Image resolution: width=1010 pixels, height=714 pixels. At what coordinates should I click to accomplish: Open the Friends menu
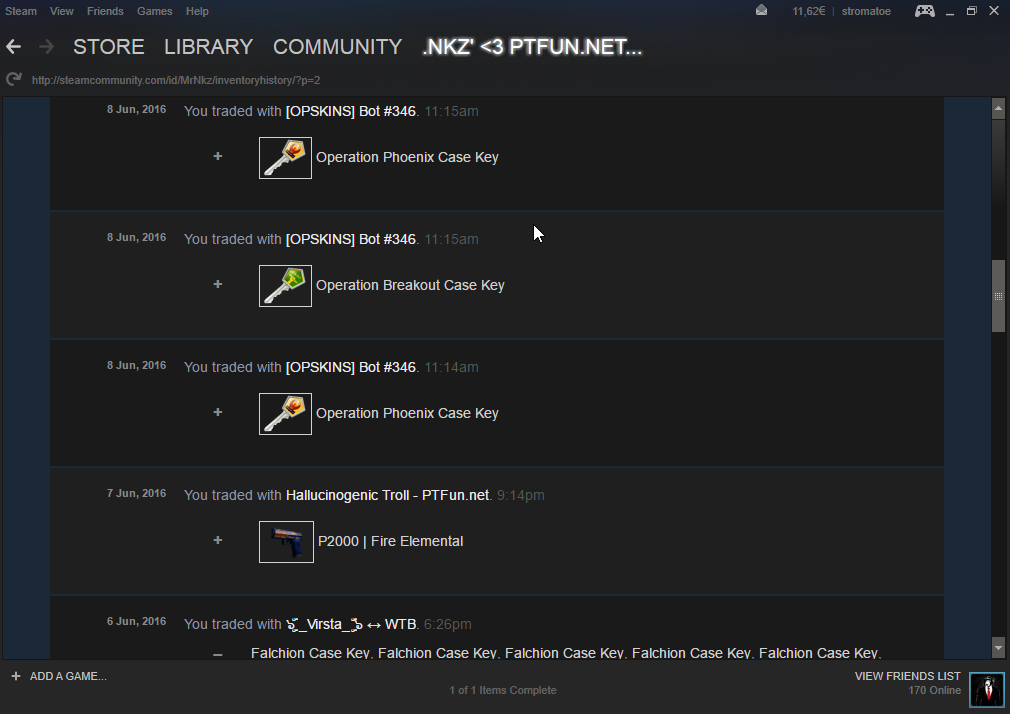(105, 11)
